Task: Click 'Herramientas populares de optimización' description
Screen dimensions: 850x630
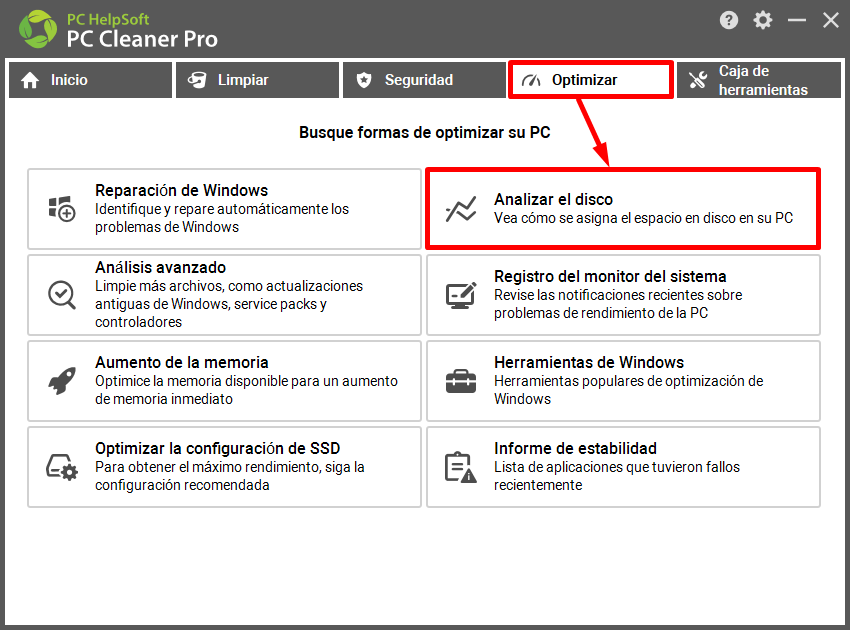Action: pos(628,390)
